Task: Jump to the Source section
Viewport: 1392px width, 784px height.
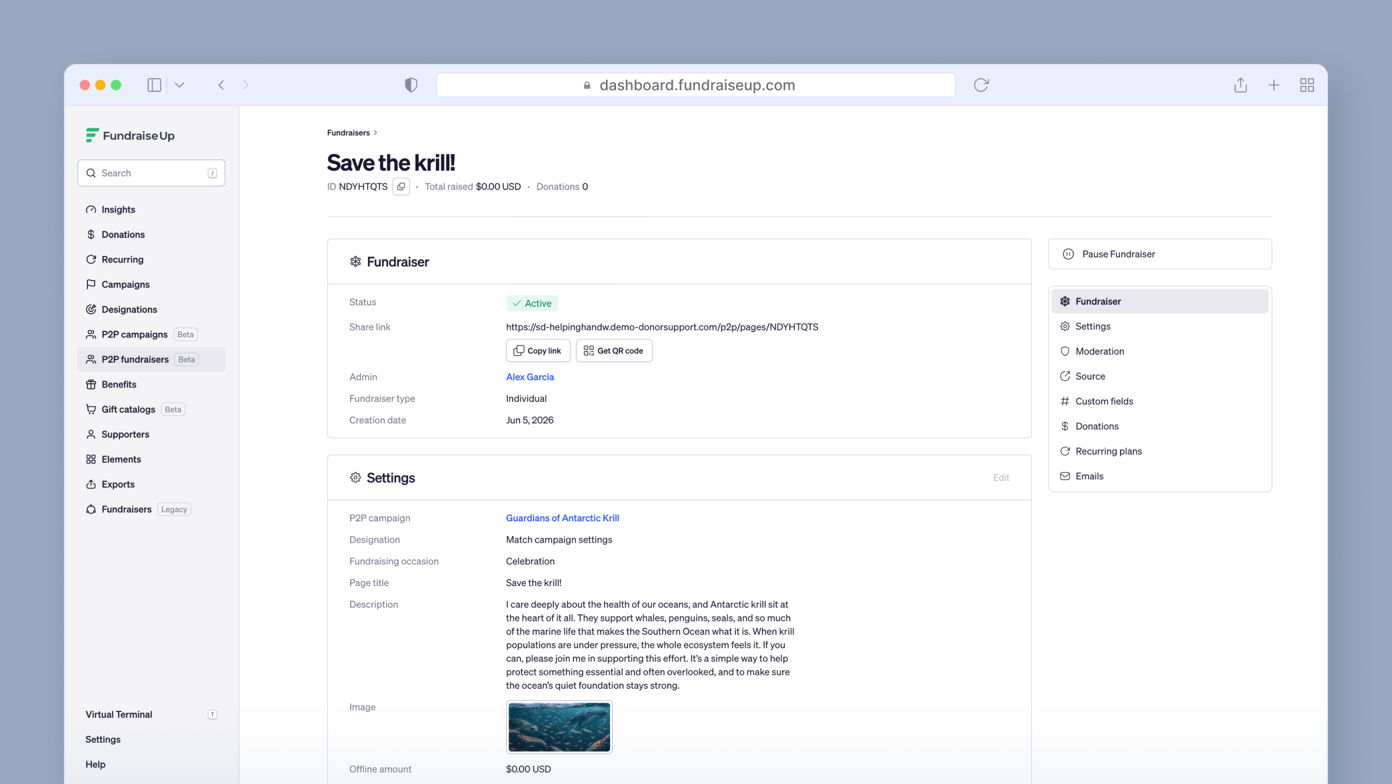Action: point(1160,376)
